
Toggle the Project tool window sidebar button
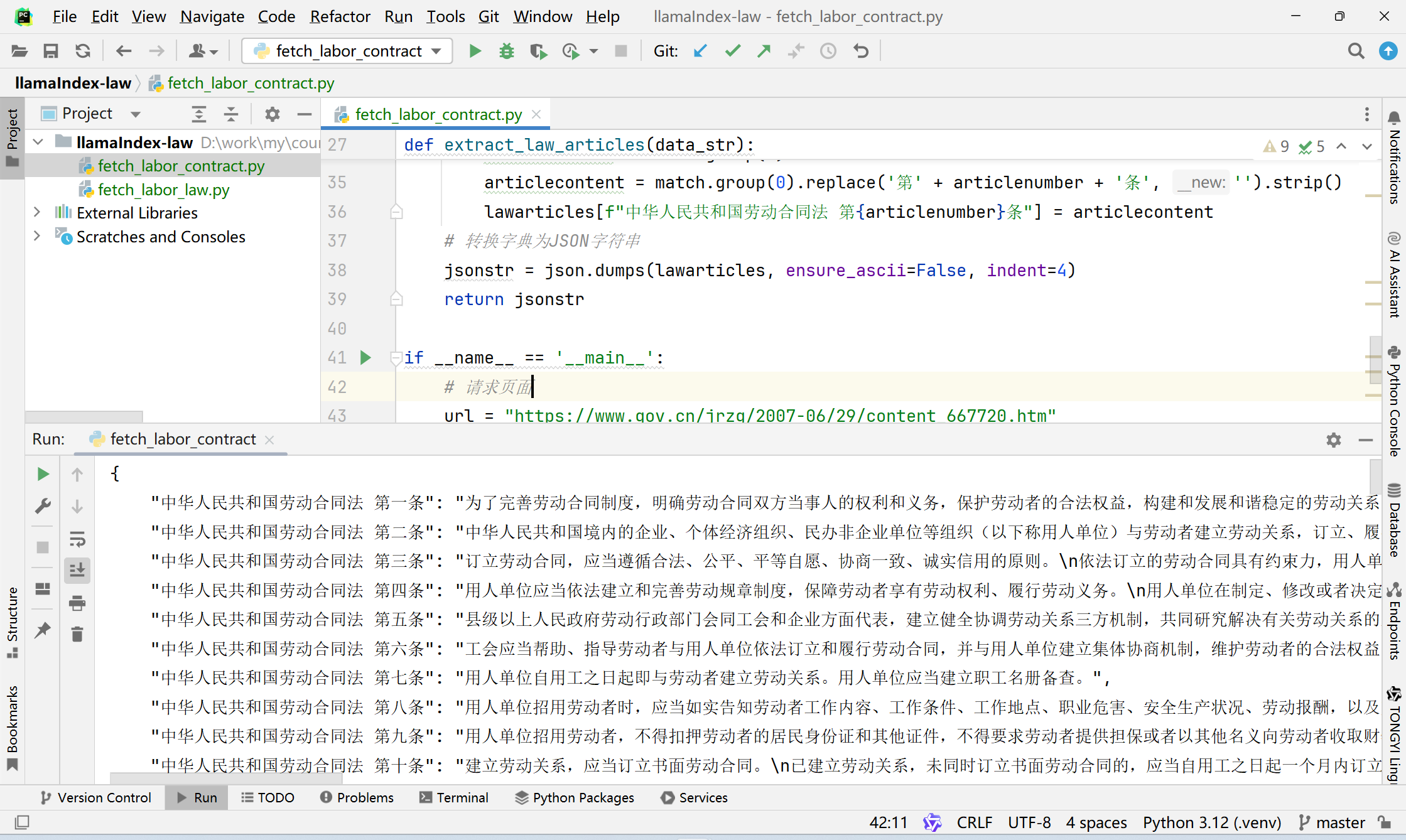(x=13, y=138)
